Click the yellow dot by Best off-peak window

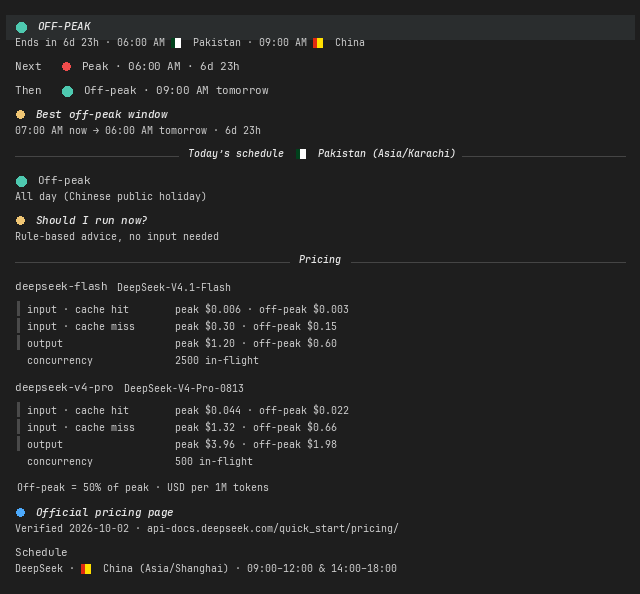click(20, 115)
